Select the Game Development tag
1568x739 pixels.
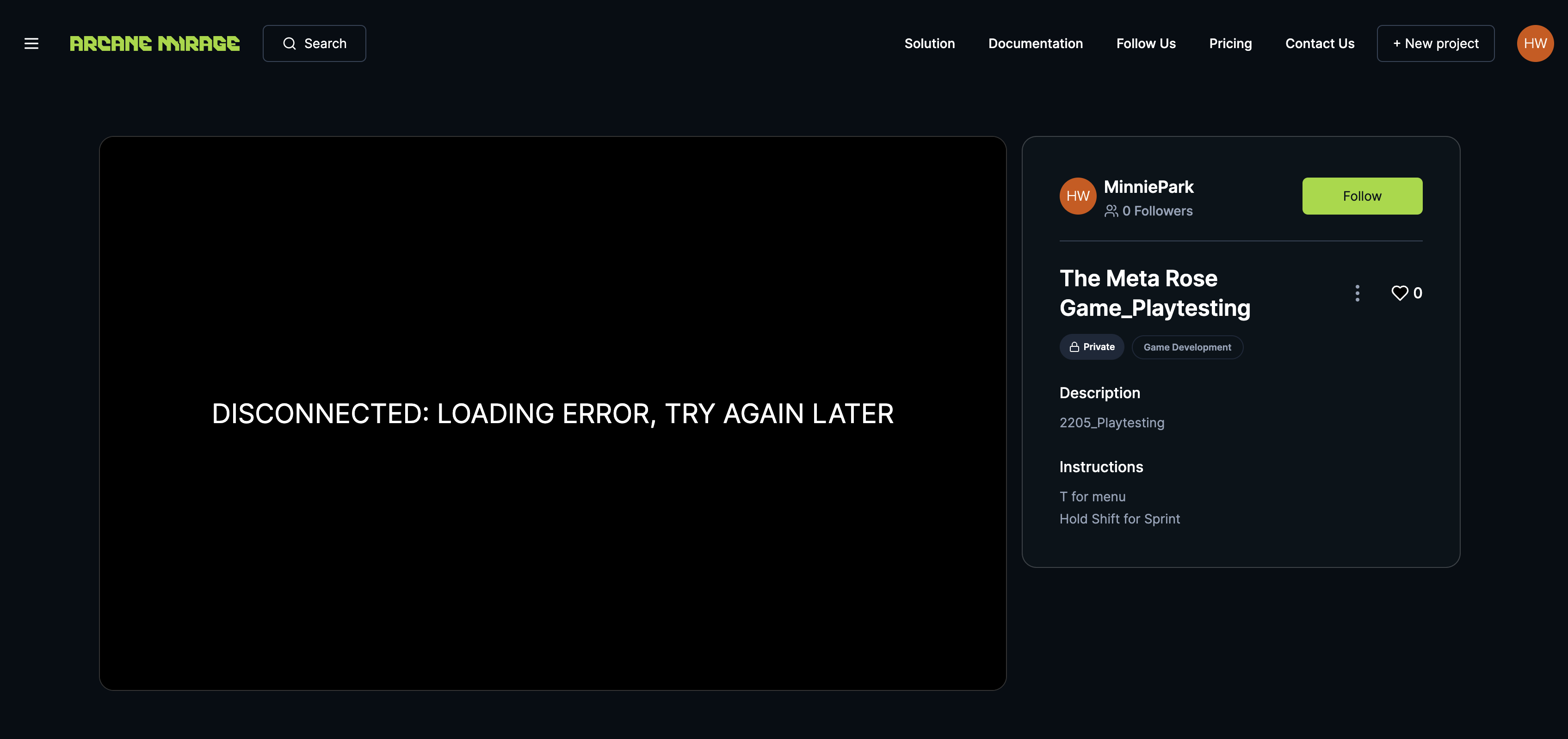click(x=1187, y=347)
